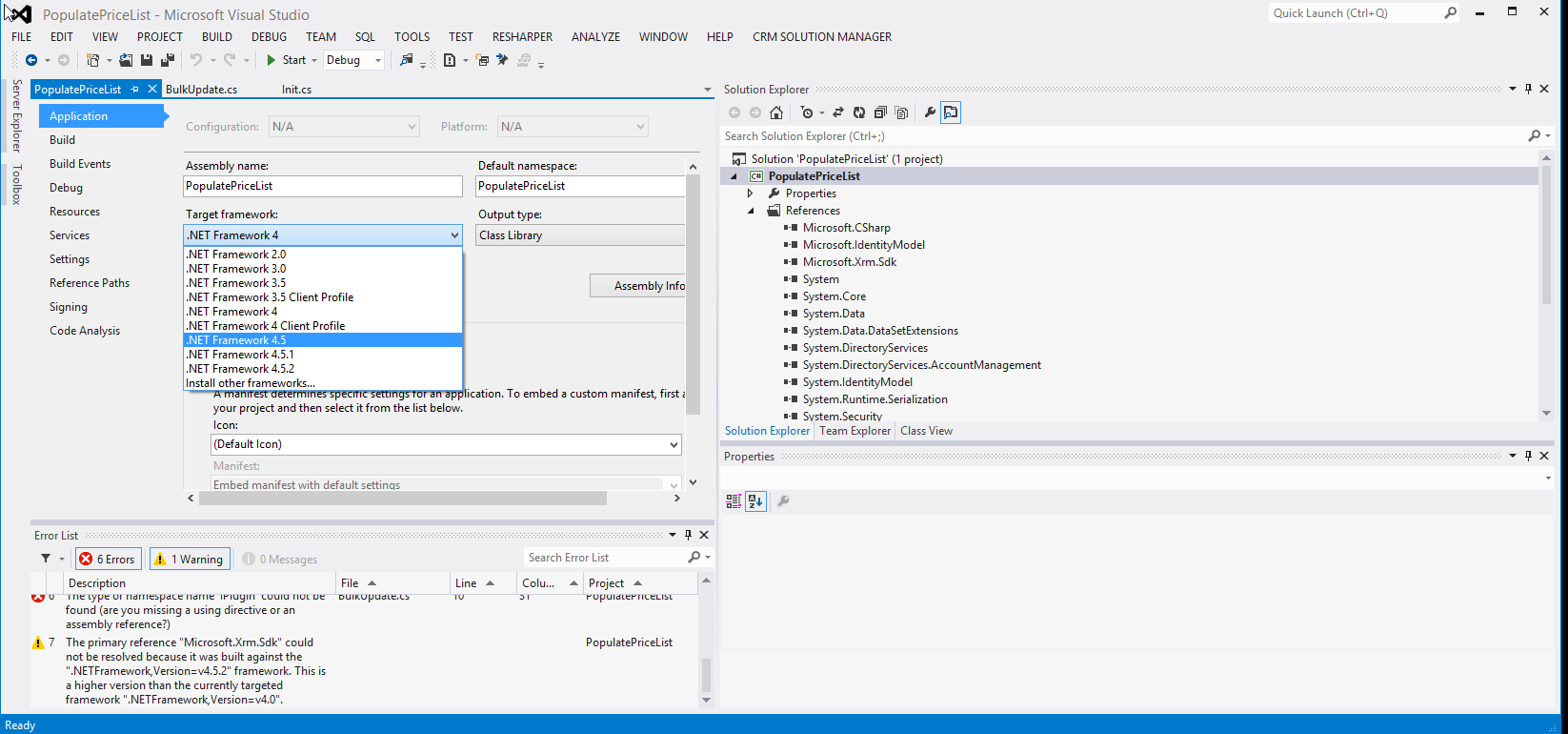
Task: Click Categorized view icon in Properties panel
Action: 734,500
